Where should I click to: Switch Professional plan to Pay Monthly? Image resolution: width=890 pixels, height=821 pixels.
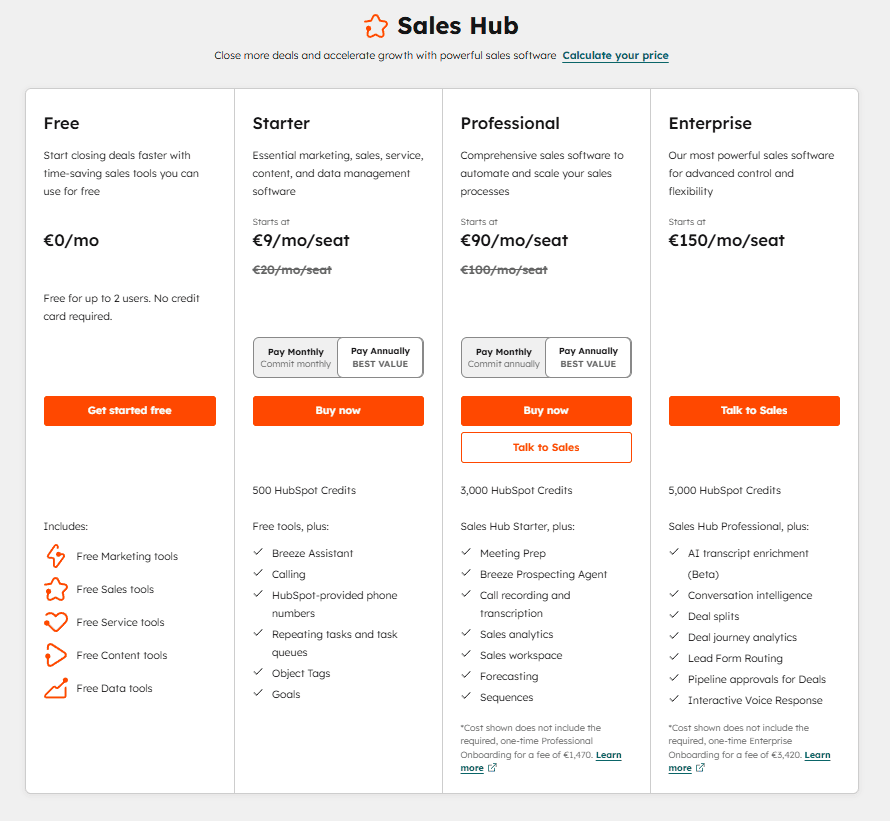click(x=504, y=358)
